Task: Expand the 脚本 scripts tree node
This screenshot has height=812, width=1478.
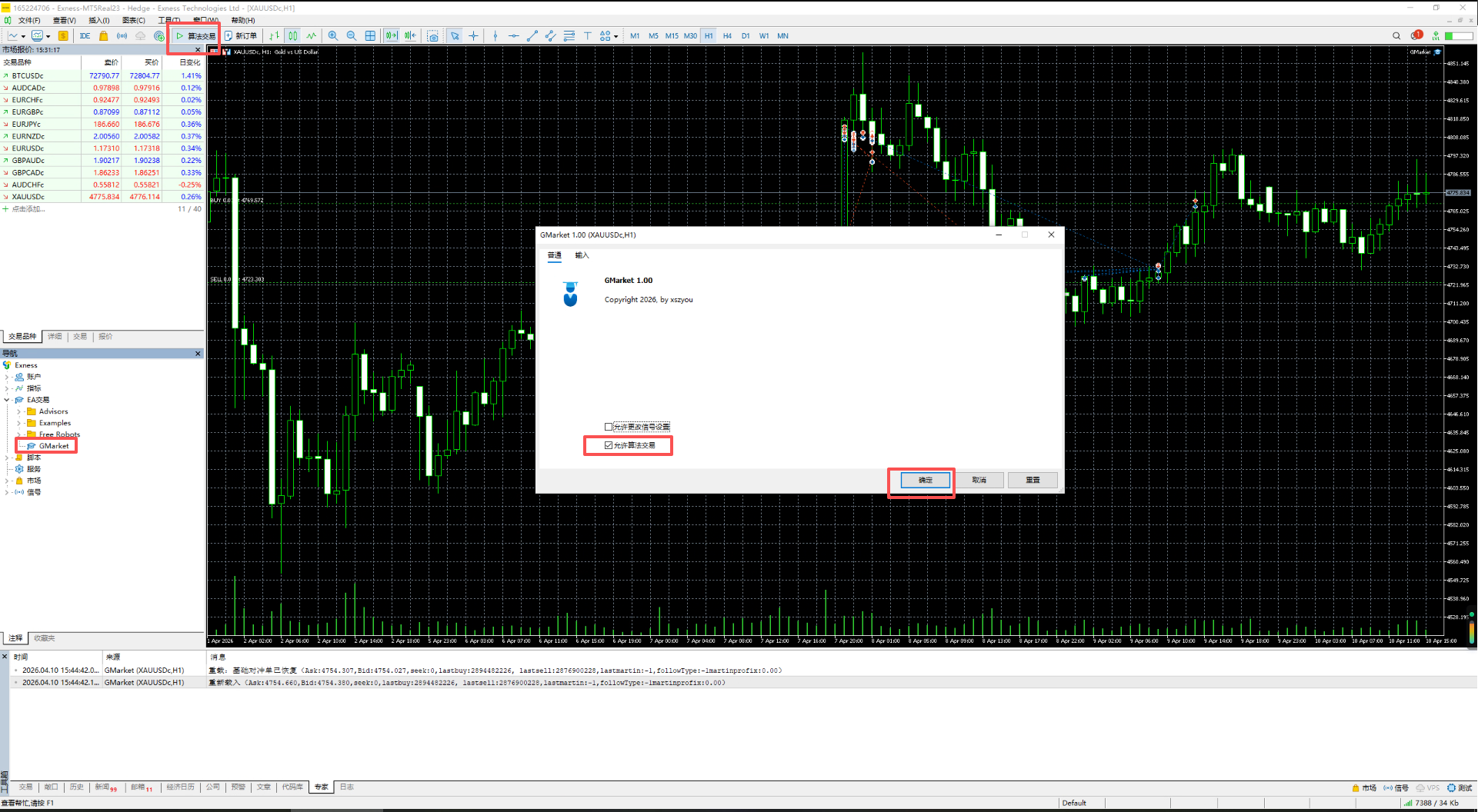Action: coord(7,458)
